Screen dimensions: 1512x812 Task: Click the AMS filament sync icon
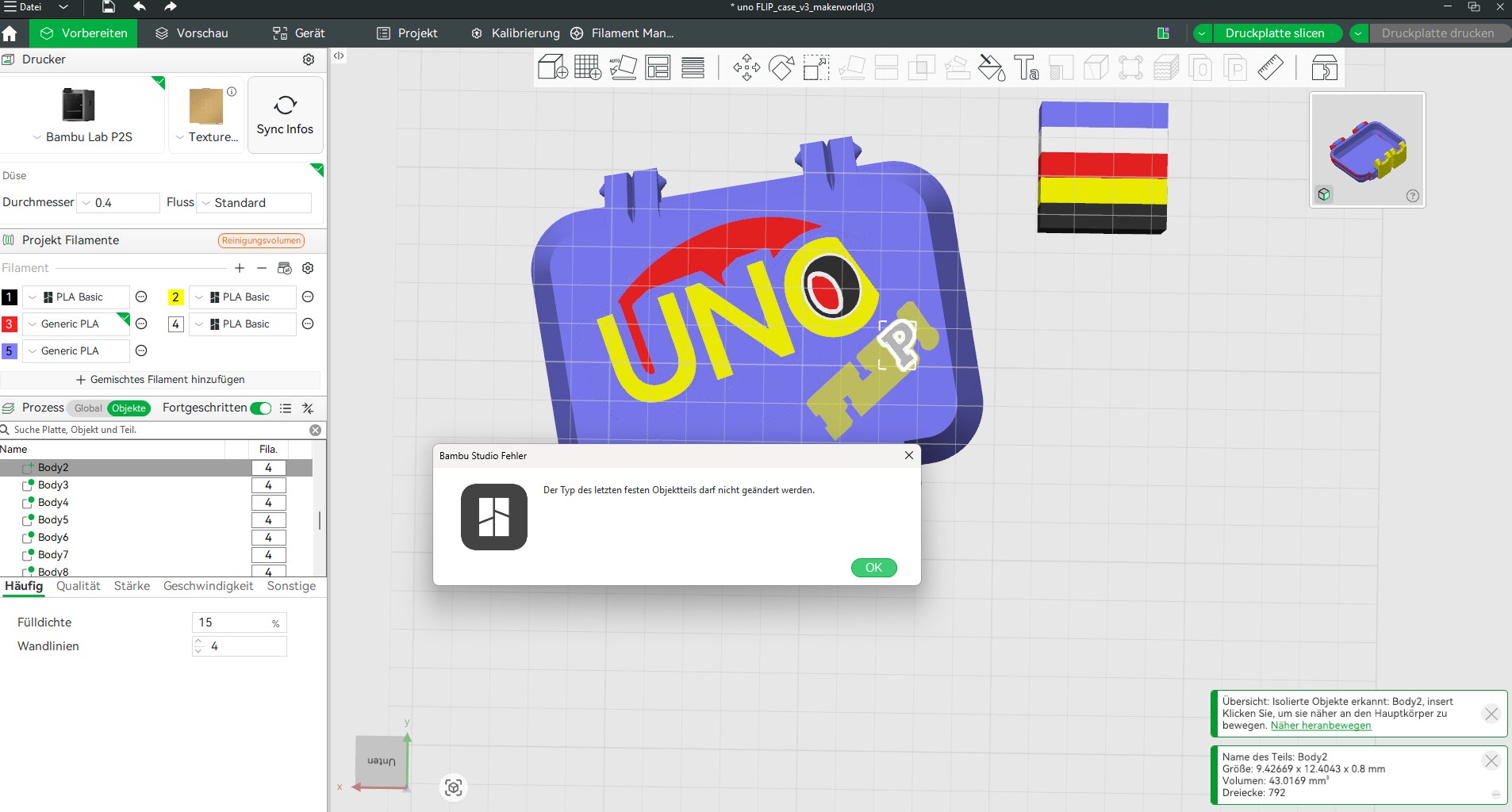coord(285,268)
